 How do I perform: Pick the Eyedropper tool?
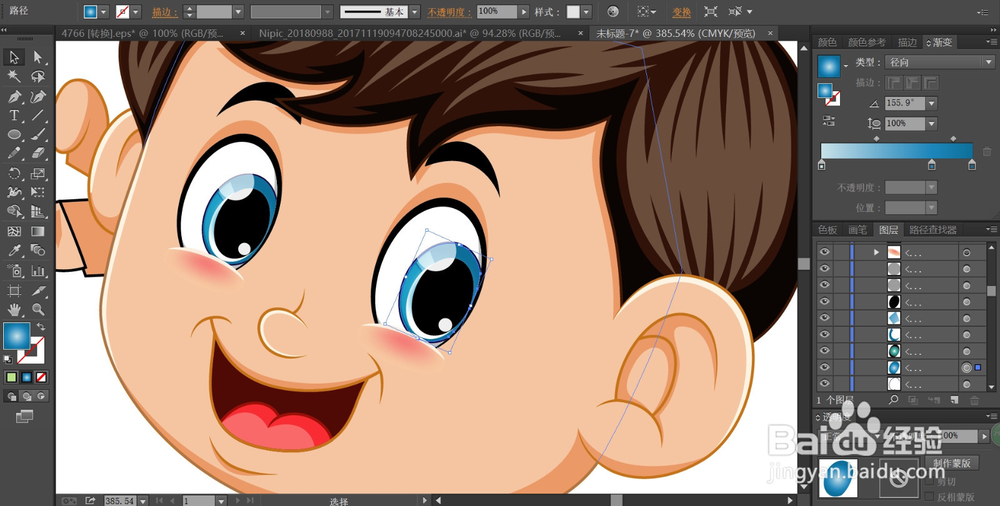pyautogui.click(x=14, y=250)
